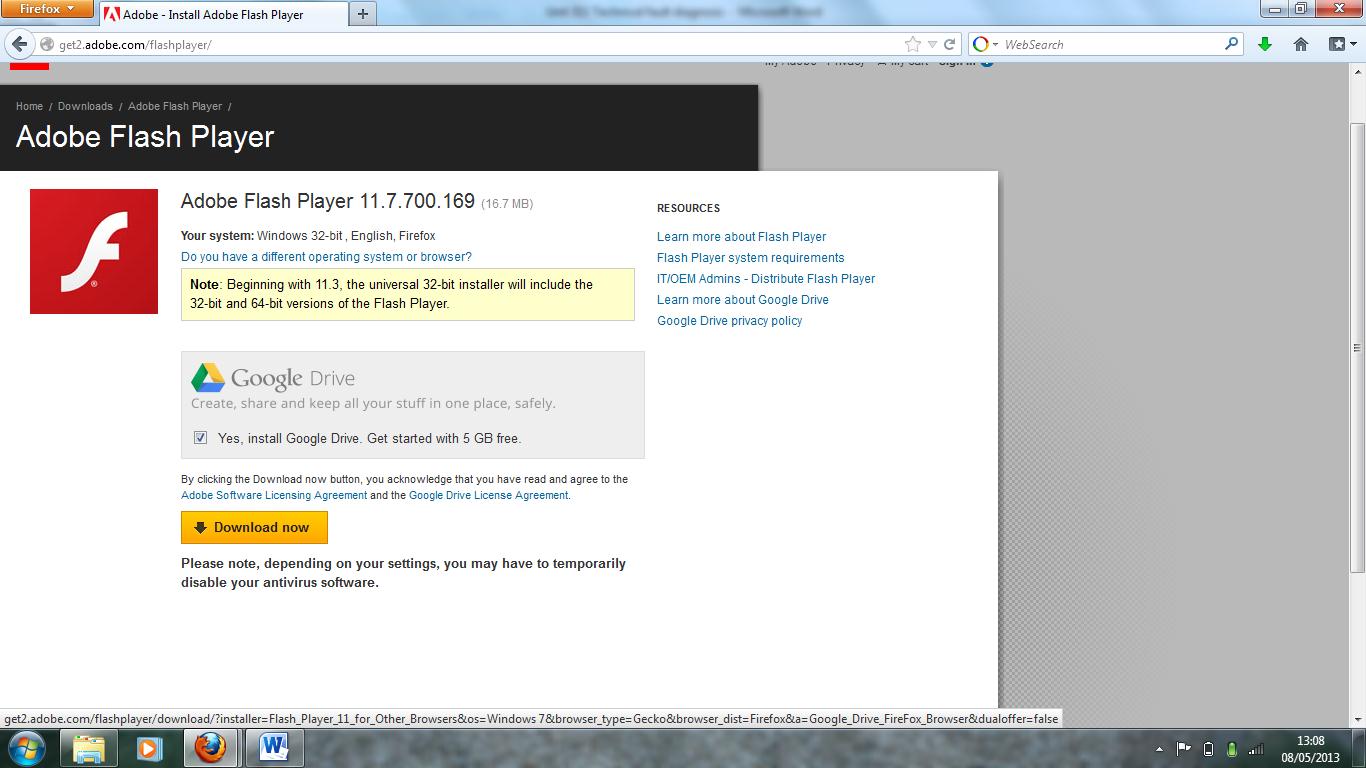Open IT/OEM Admins - Distribute Flash Player
The image size is (1366, 768).
(x=766, y=279)
